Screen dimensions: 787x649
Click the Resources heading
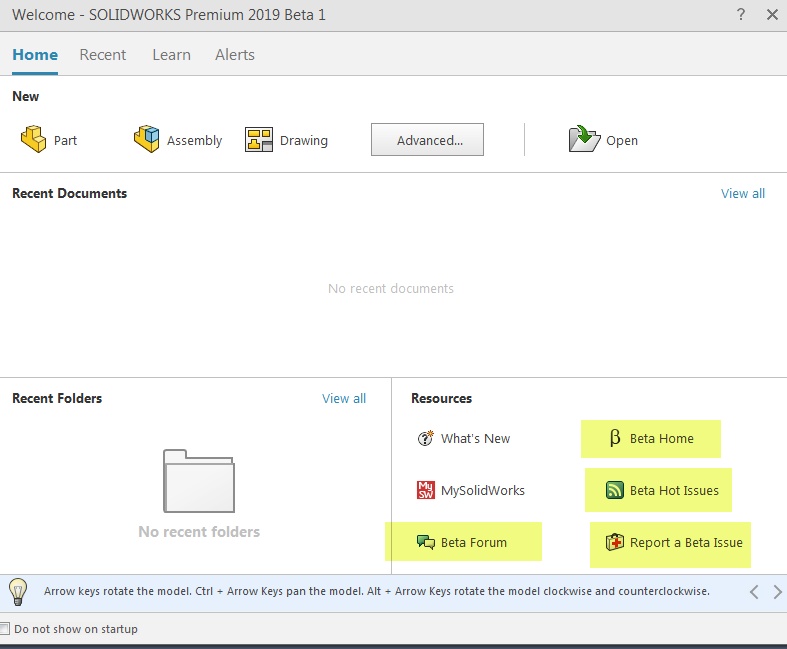(x=441, y=398)
